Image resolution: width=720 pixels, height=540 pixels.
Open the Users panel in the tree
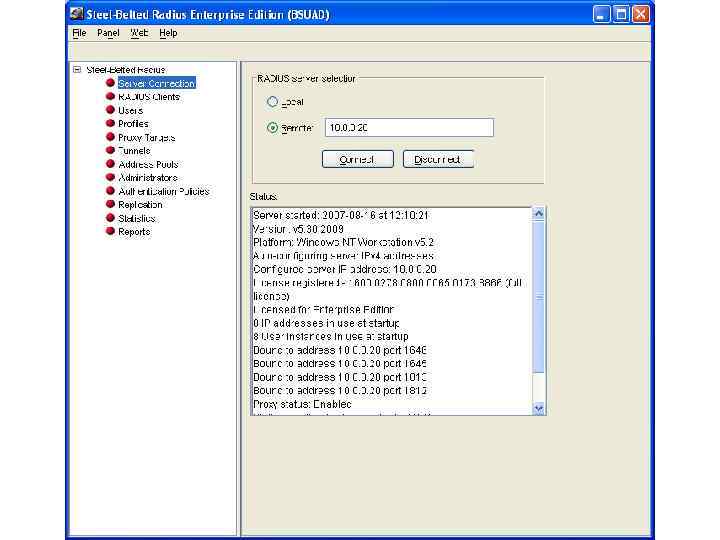(x=130, y=110)
